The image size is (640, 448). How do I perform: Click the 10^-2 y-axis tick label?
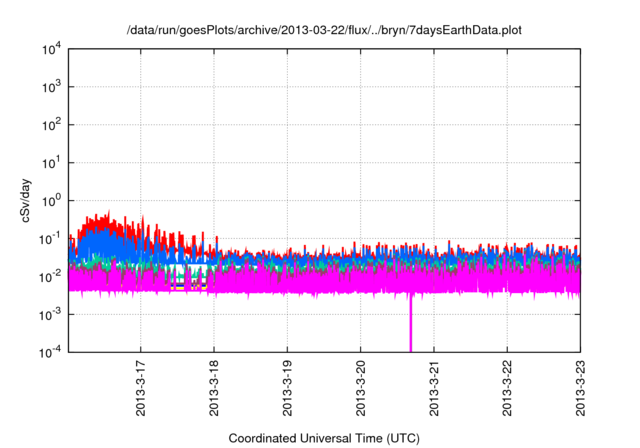coord(50,277)
